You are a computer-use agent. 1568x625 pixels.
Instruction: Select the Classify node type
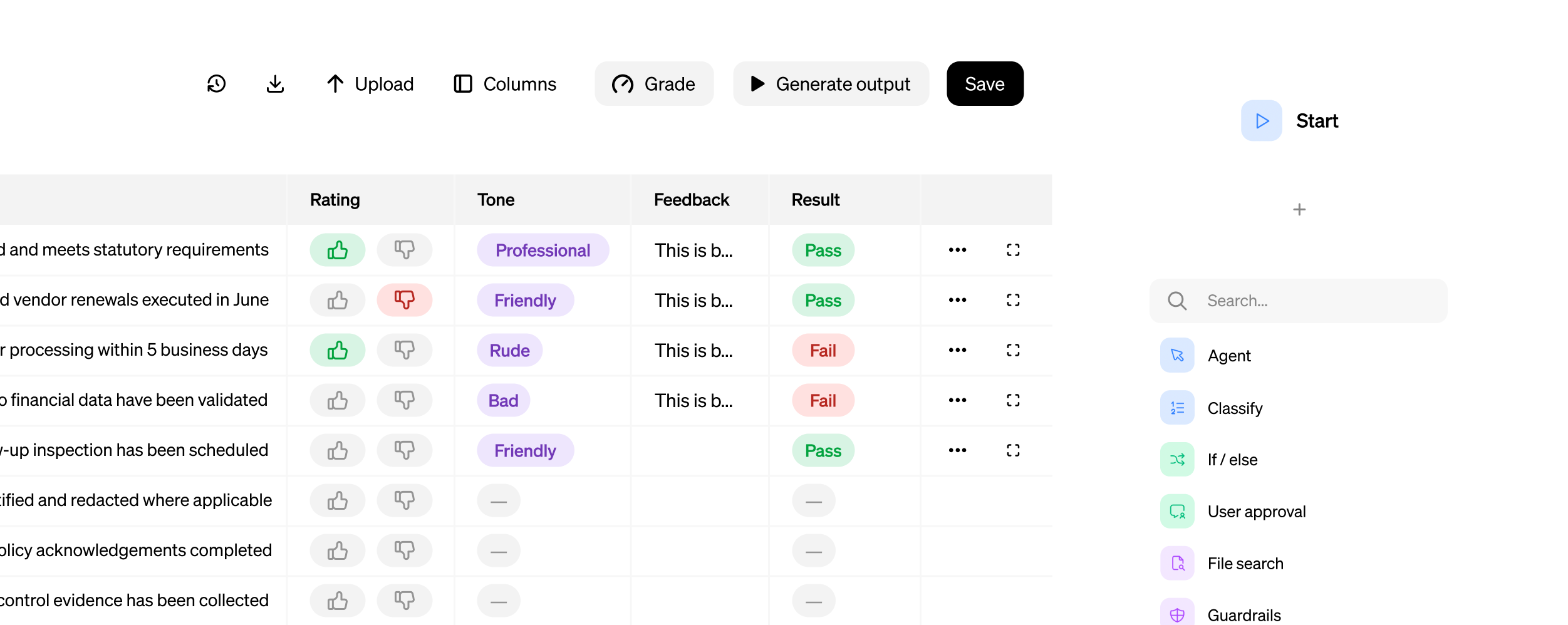[x=1235, y=408]
